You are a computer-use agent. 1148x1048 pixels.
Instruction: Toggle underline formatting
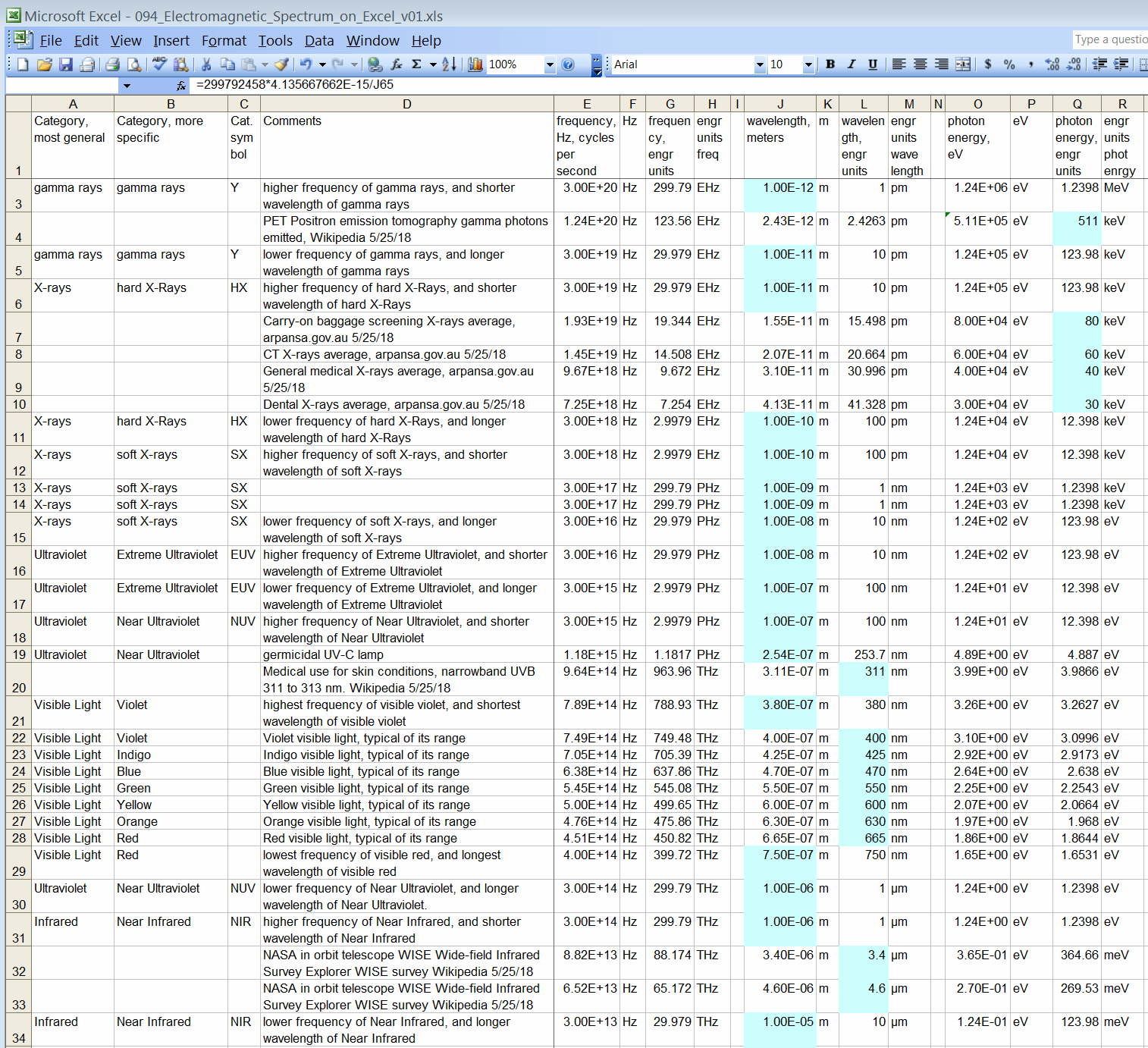[x=872, y=64]
